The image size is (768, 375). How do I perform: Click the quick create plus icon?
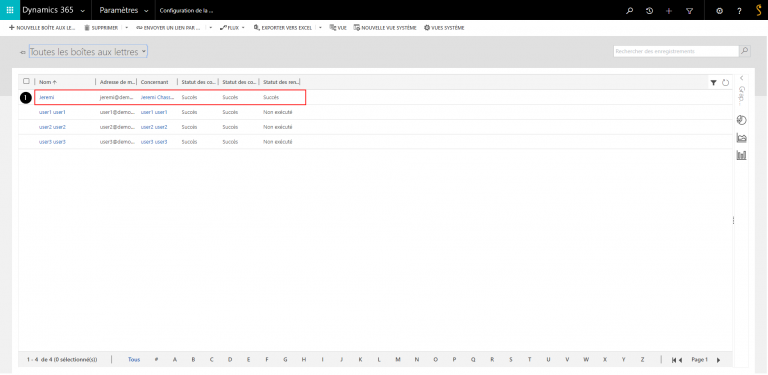[669, 10]
